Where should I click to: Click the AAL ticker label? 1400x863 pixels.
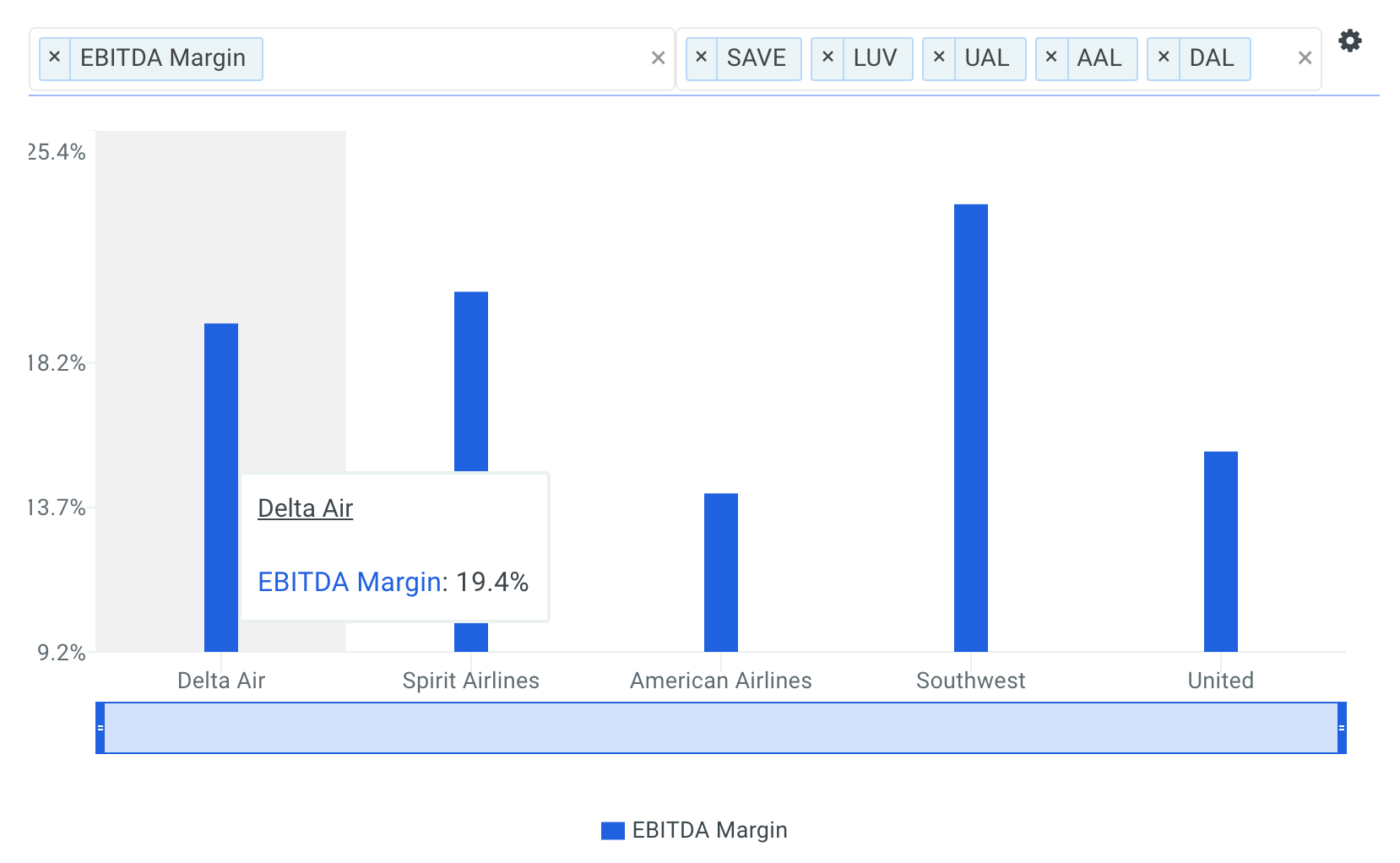point(1099,58)
